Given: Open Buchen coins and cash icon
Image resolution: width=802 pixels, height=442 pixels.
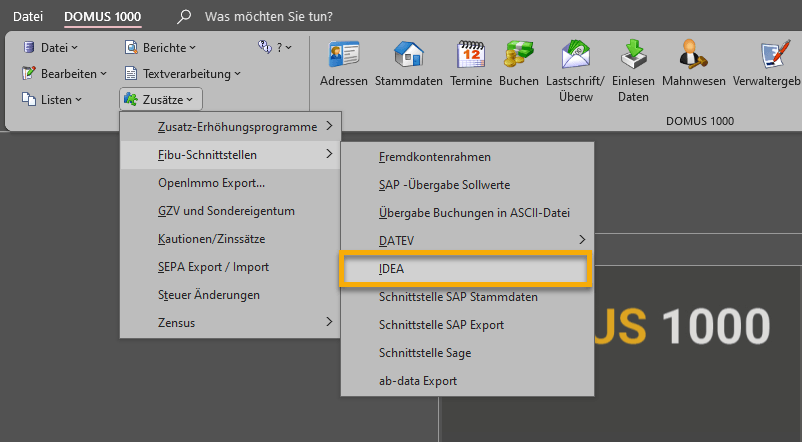Looking at the screenshot, I should [x=519, y=54].
